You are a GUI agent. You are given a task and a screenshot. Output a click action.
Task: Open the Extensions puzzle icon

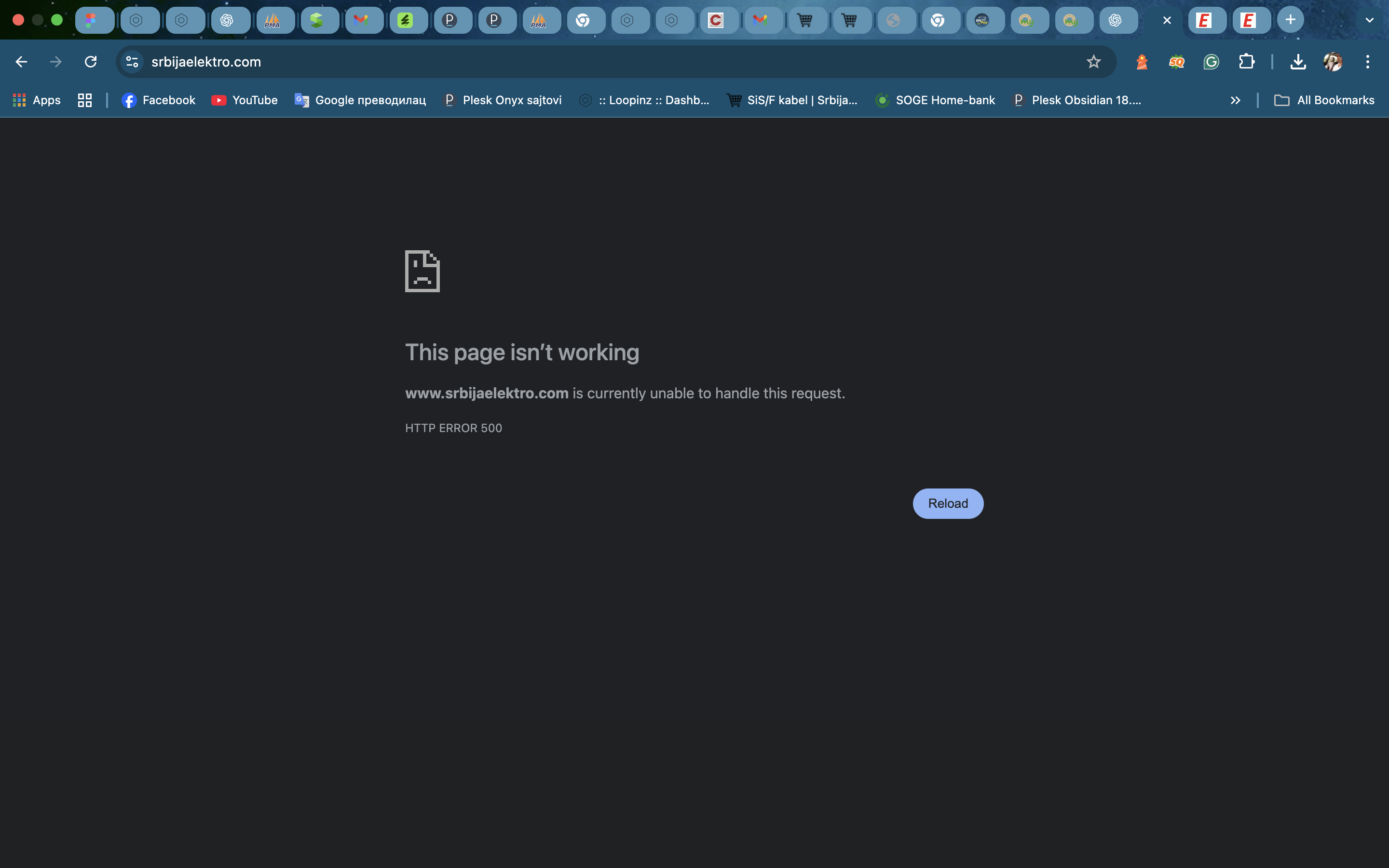click(x=1246, y=61)
